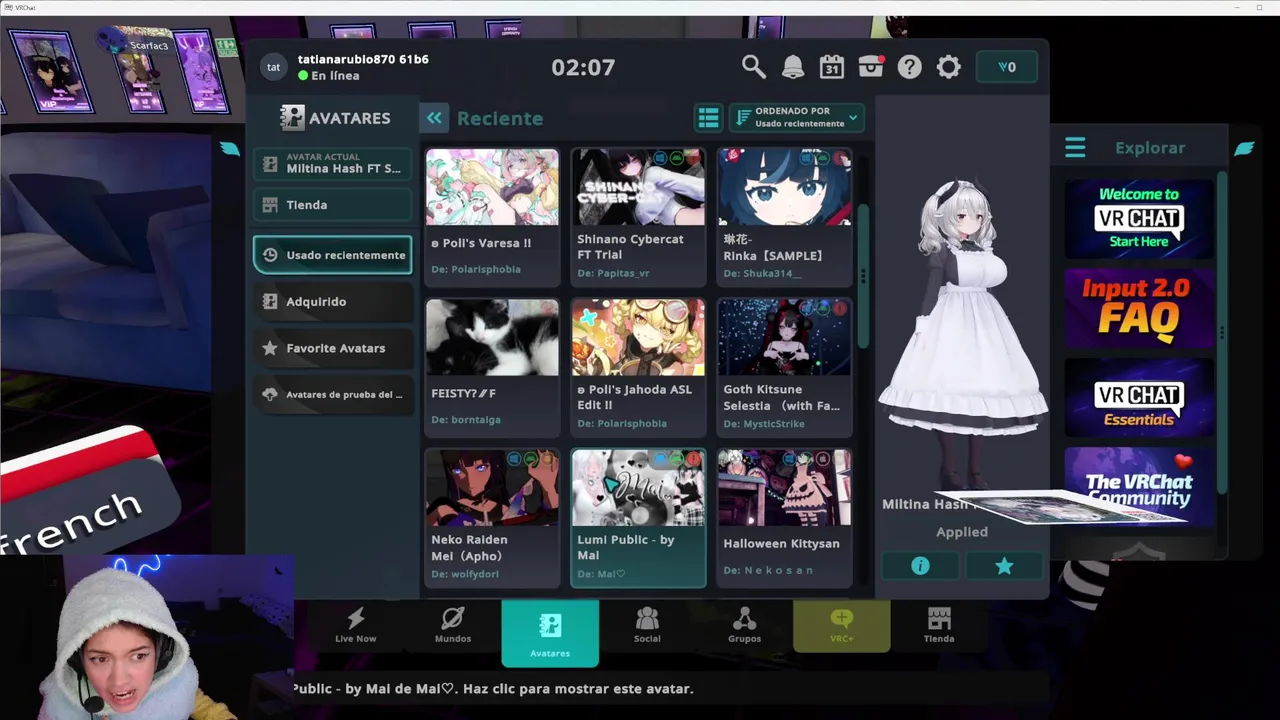Viewport: 1280px width, 720px height.
Task: Open the VRChat Essentials banner
Action: (1139, 397)
